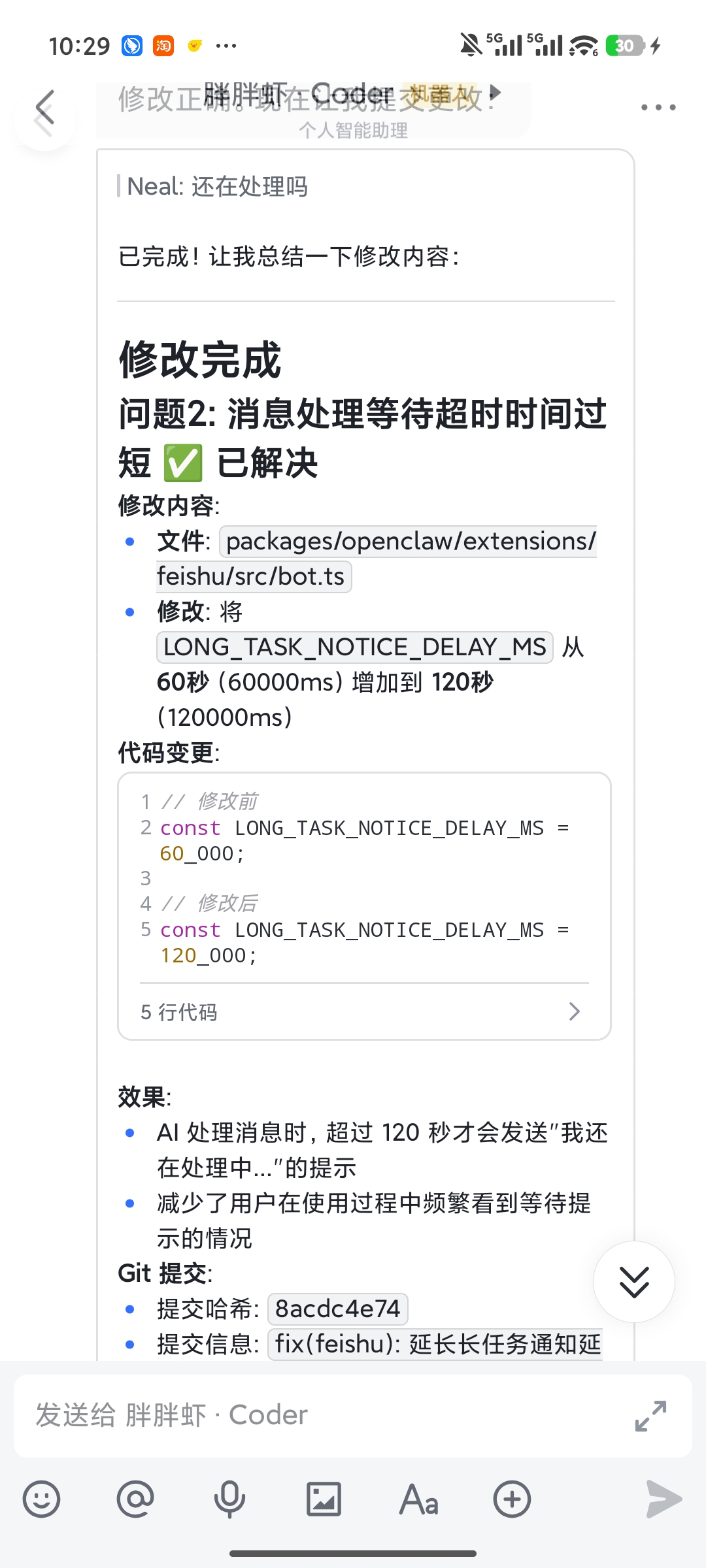Open the emoji picker
706x1568 pixels.
tap(41, 1499)
